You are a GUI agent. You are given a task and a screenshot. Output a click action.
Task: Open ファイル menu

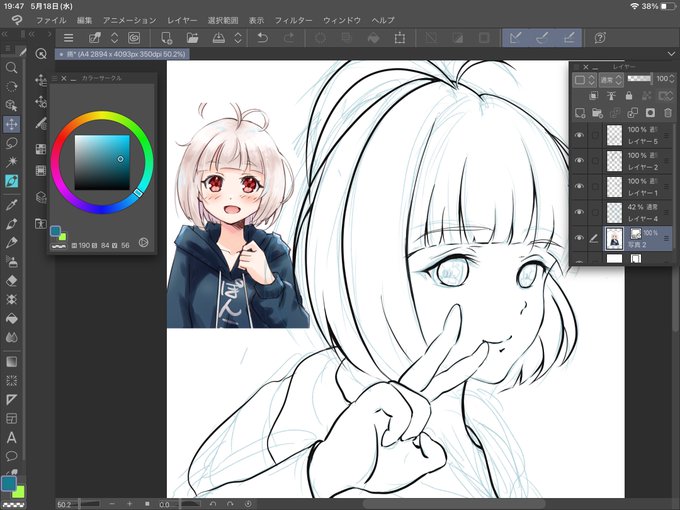point(51,20)
